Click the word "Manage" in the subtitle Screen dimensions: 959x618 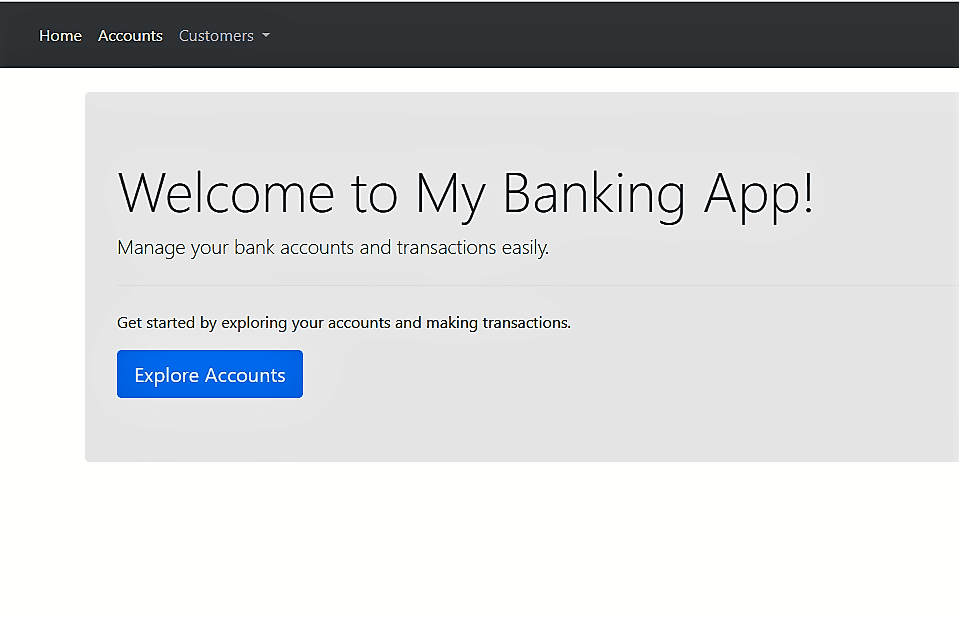[151, 248]
